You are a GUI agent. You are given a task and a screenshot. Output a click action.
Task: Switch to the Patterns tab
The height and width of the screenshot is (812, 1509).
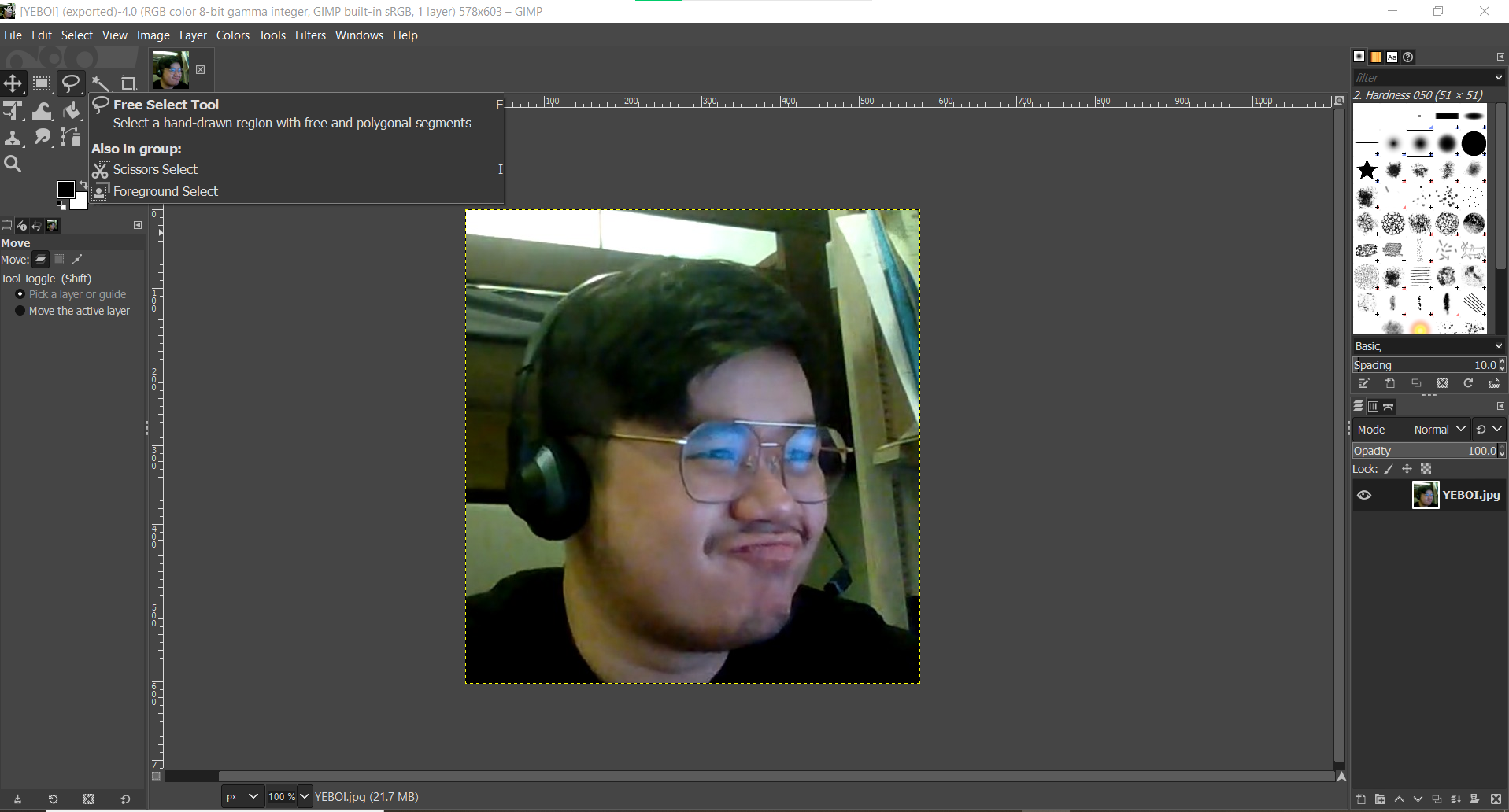[1376, 57]
